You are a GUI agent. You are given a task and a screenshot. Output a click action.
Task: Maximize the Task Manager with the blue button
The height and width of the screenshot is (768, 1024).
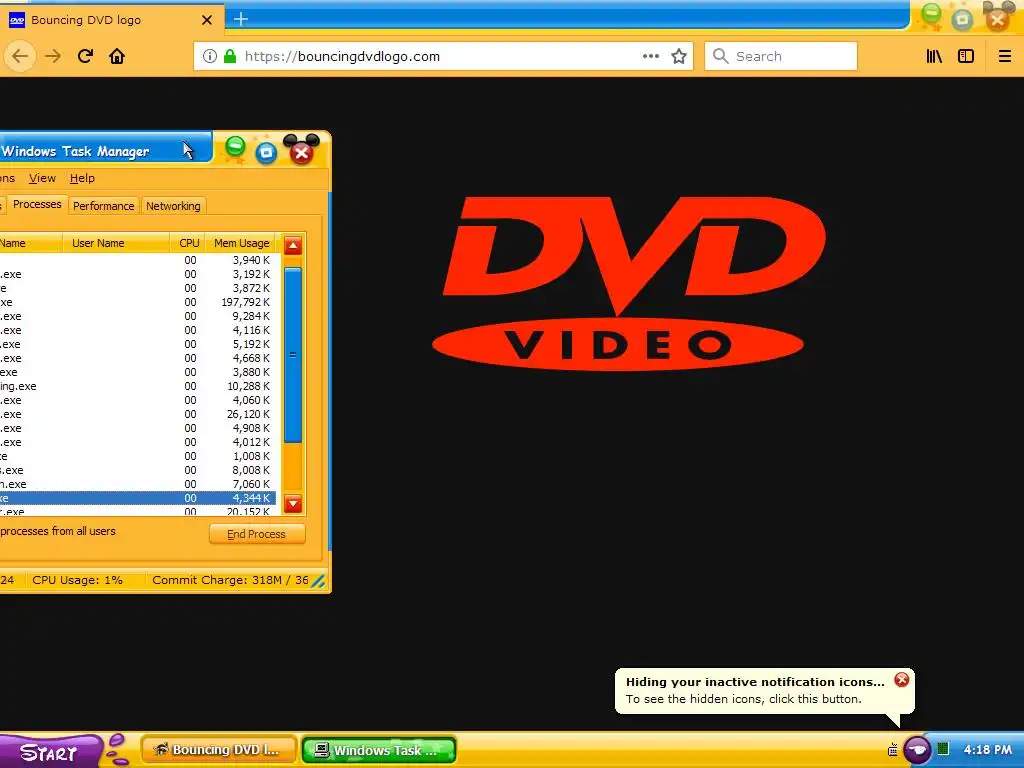(266, 153)
